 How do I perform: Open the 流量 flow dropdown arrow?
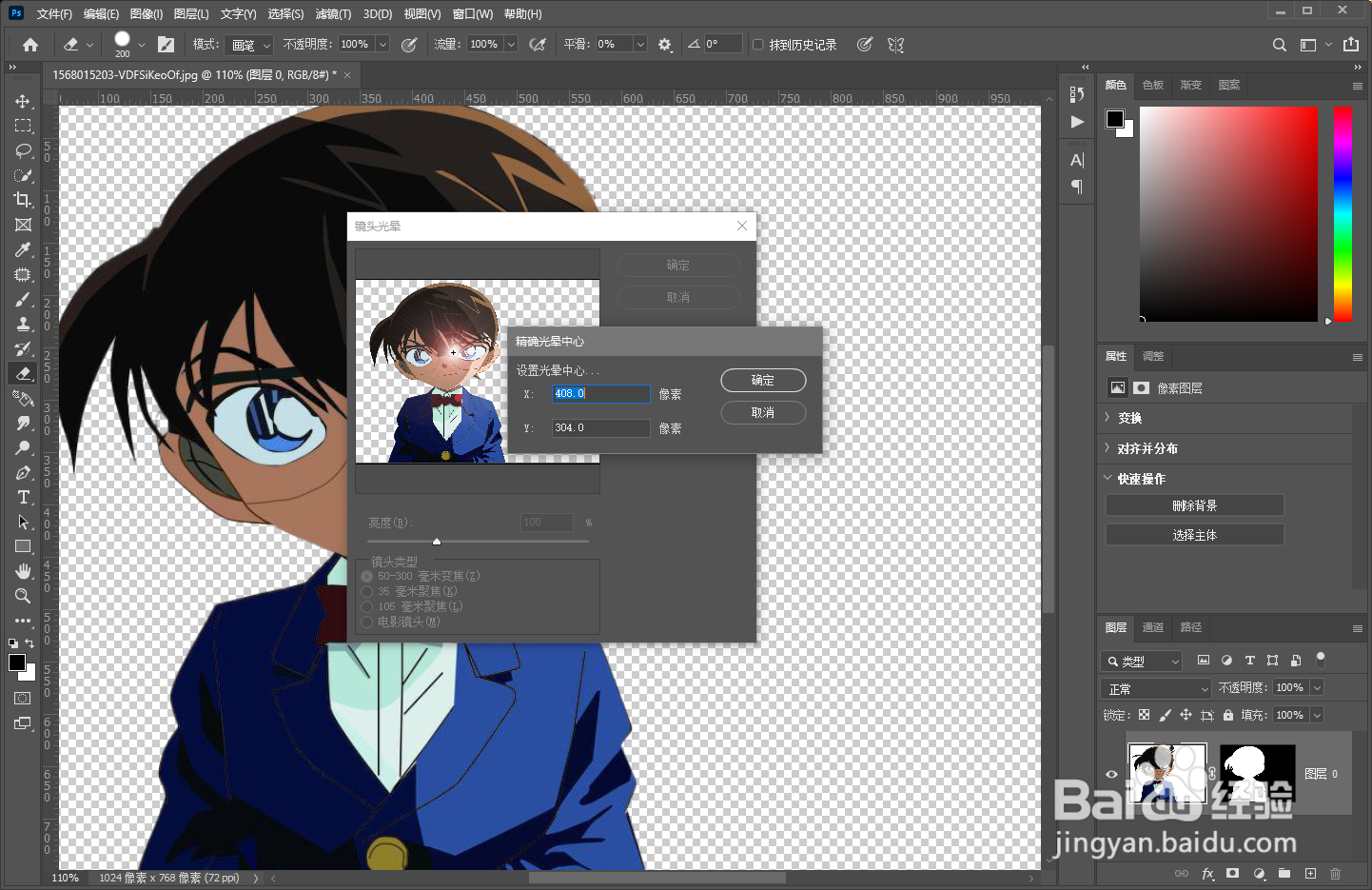[x=511, y=45]
